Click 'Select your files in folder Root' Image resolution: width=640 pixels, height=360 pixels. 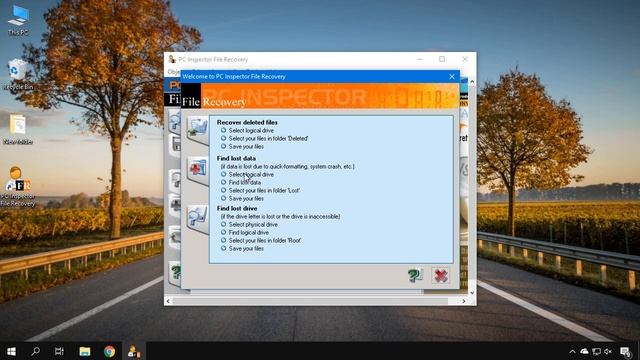(x=265, y=240)
